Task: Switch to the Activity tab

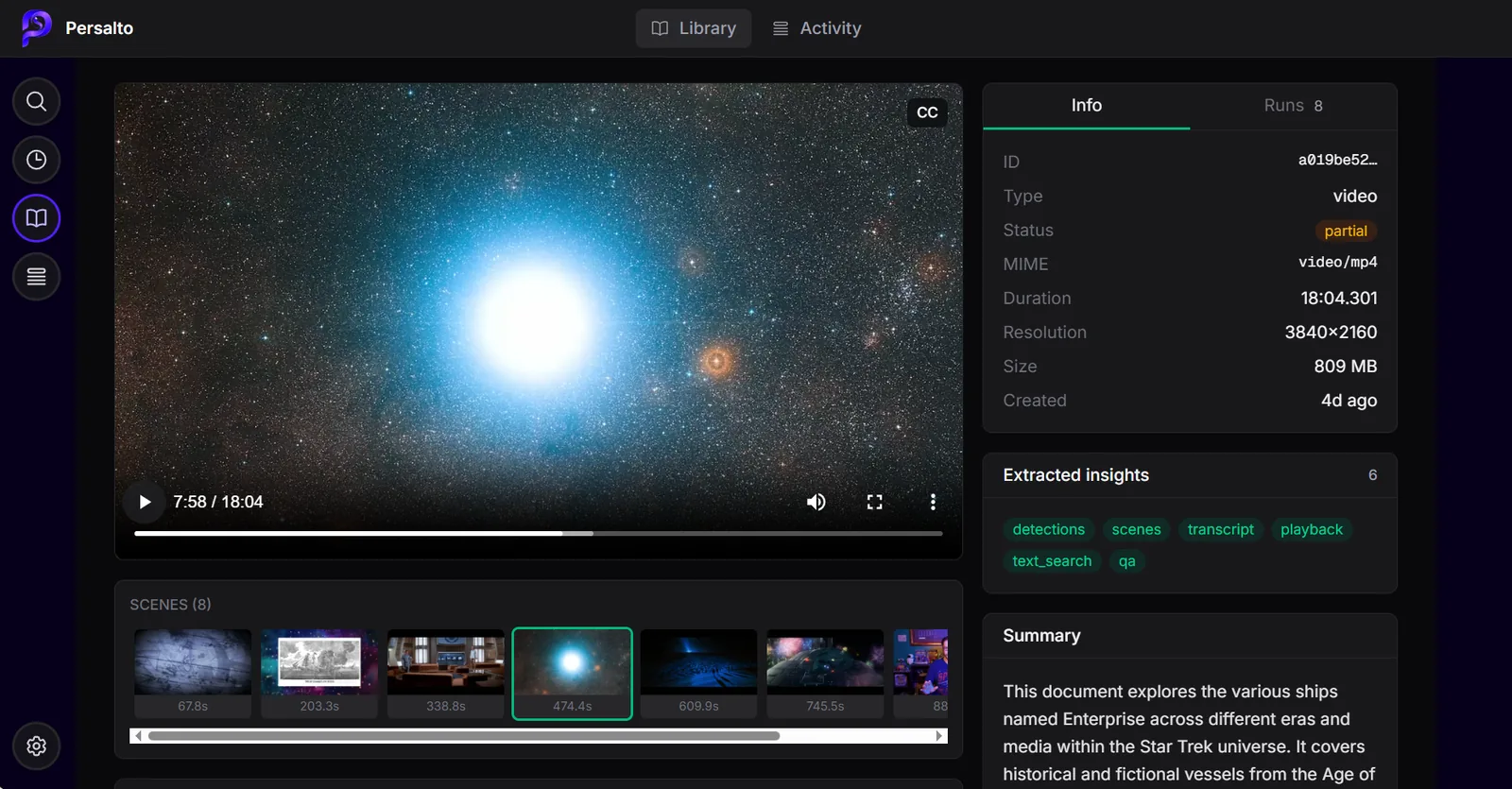Action: [817, 28]
